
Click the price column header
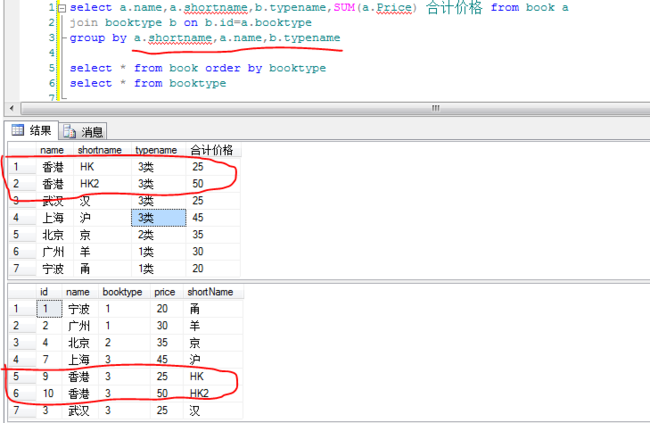pos(165,292)
